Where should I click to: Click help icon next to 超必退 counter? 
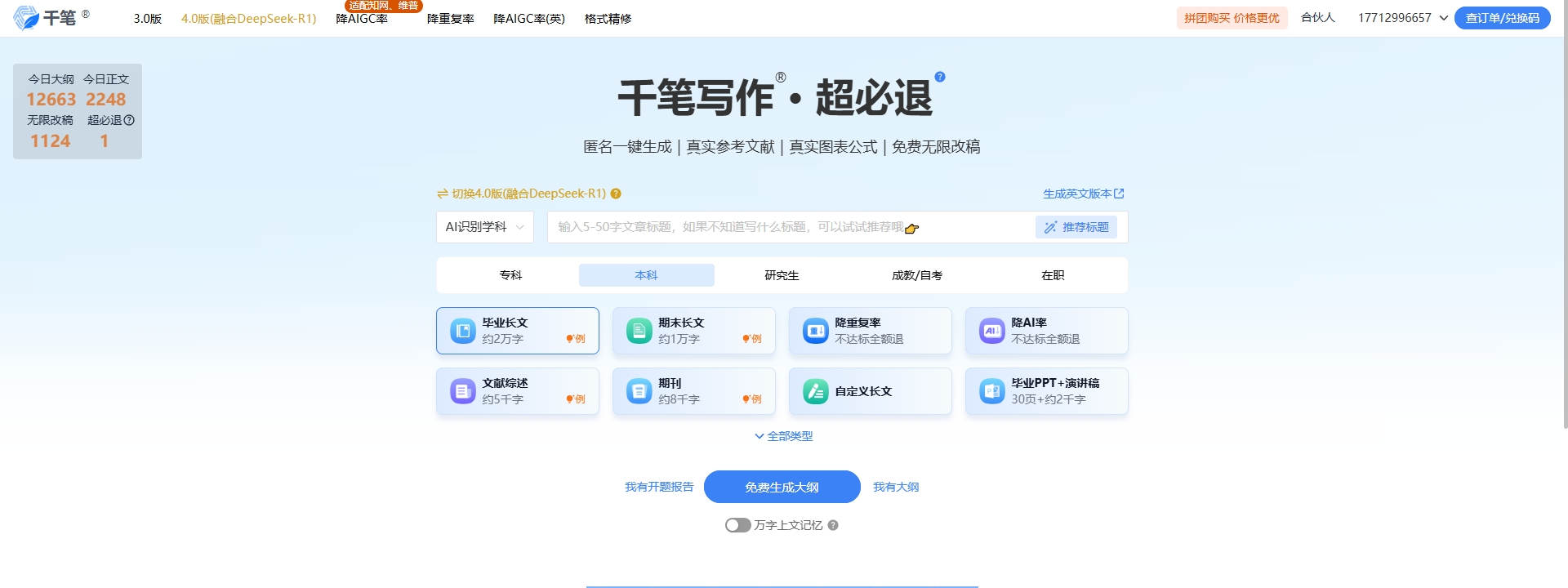(x=129, y=120)
